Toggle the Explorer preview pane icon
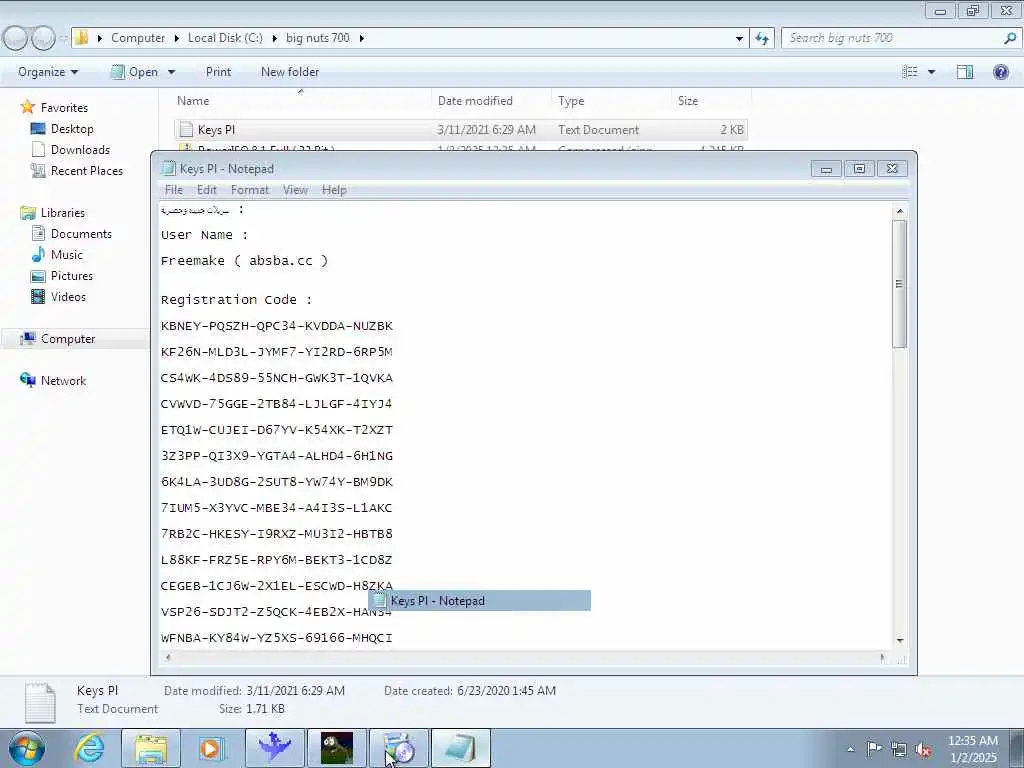 point(965,72)
